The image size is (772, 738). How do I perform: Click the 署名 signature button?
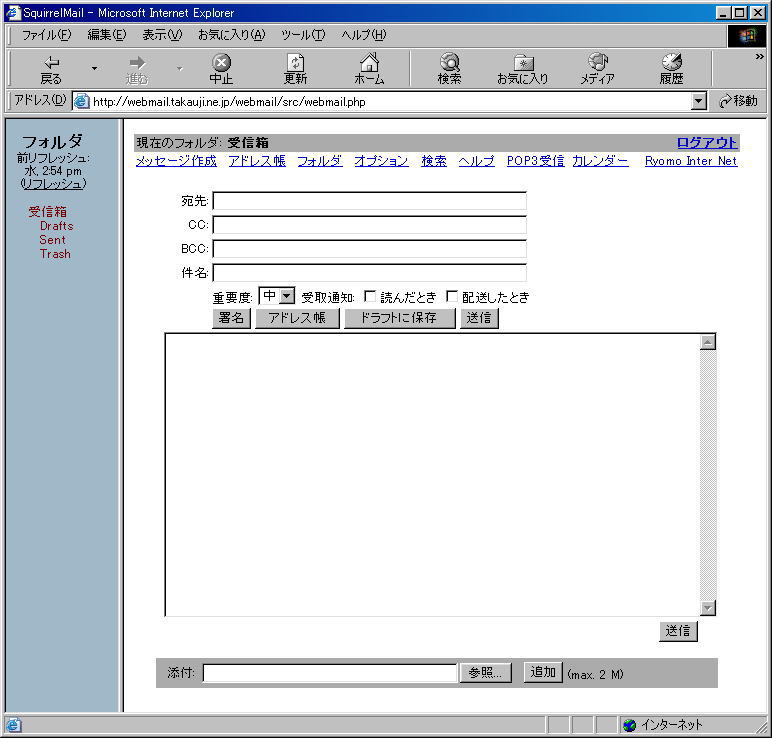[x=231, y=318]
